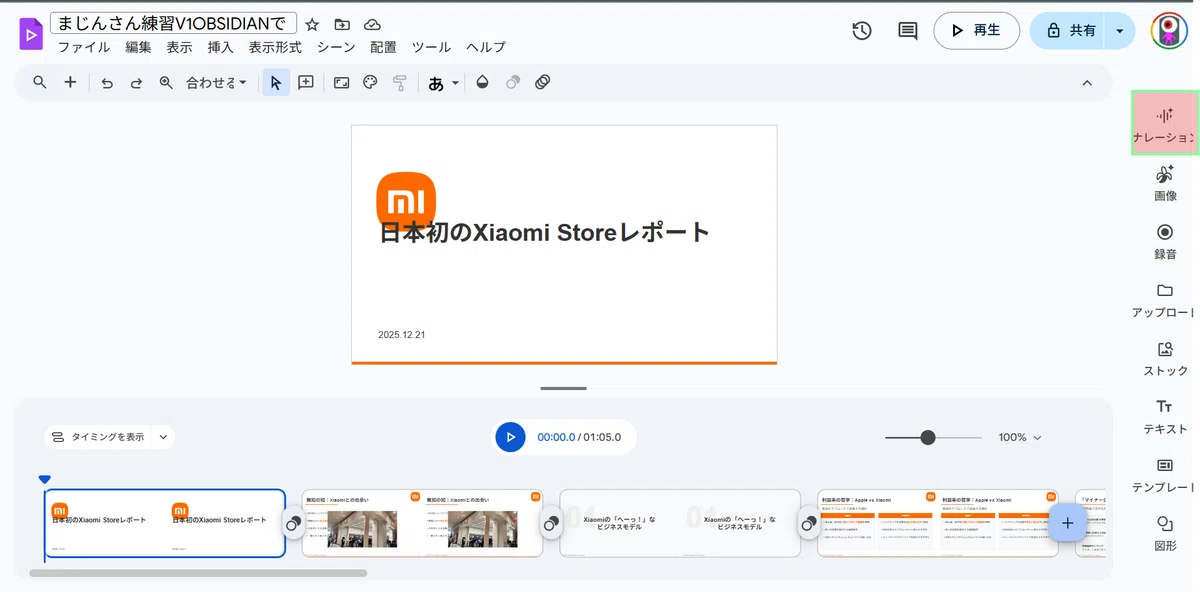Viewport: 1200px width, 592px height.
Task: Select the 未知の扉 Xiaomiとの出会い scene thumbnail
Action: pos(422,523)
